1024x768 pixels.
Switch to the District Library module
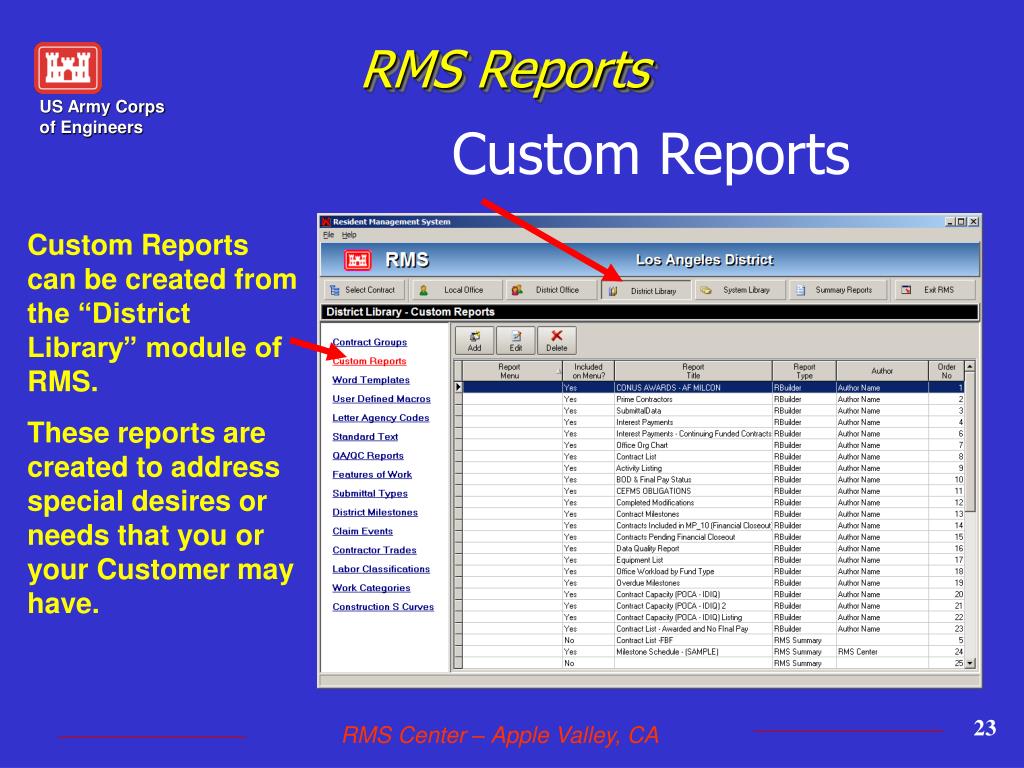point(646,291)
